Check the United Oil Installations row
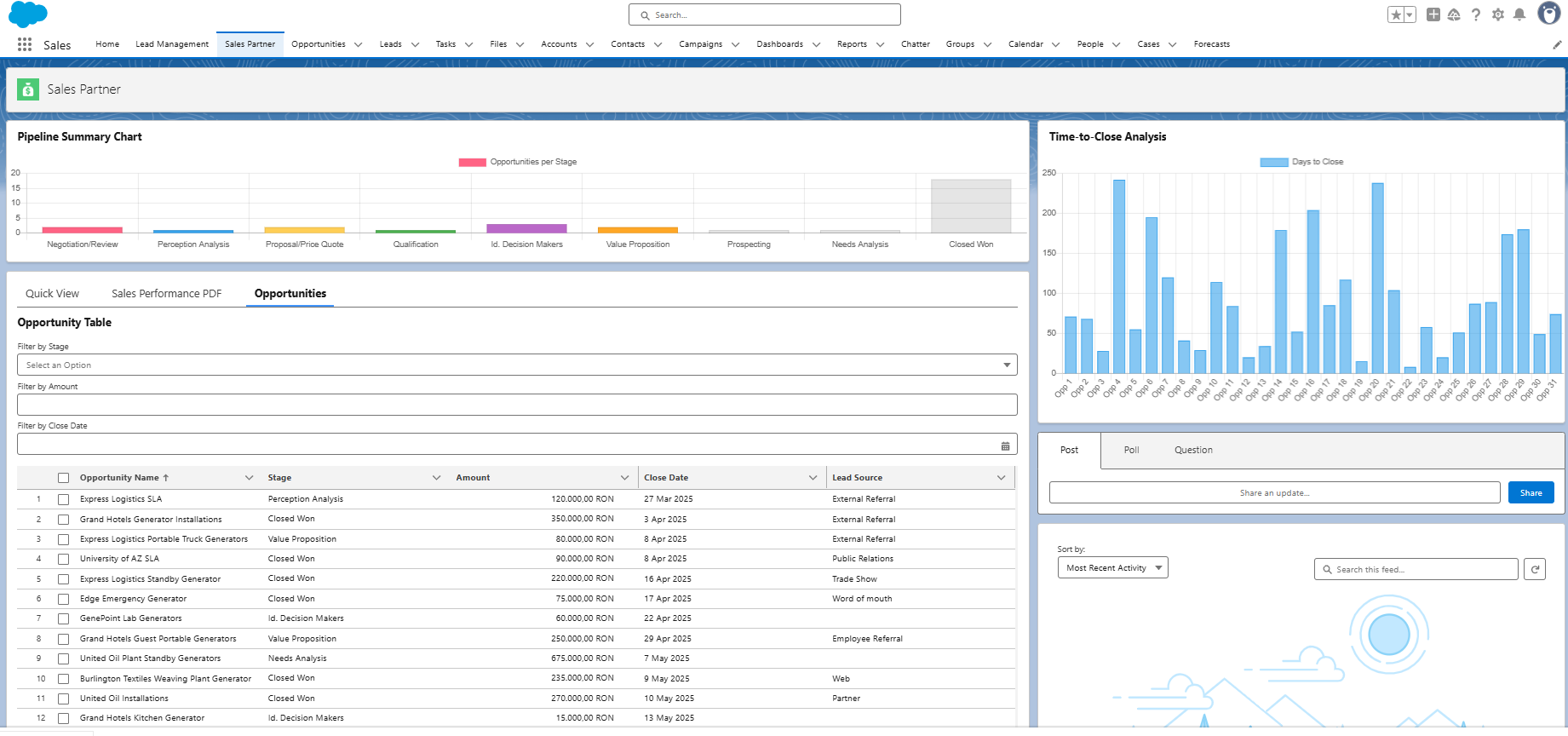 tap(63, 699)
